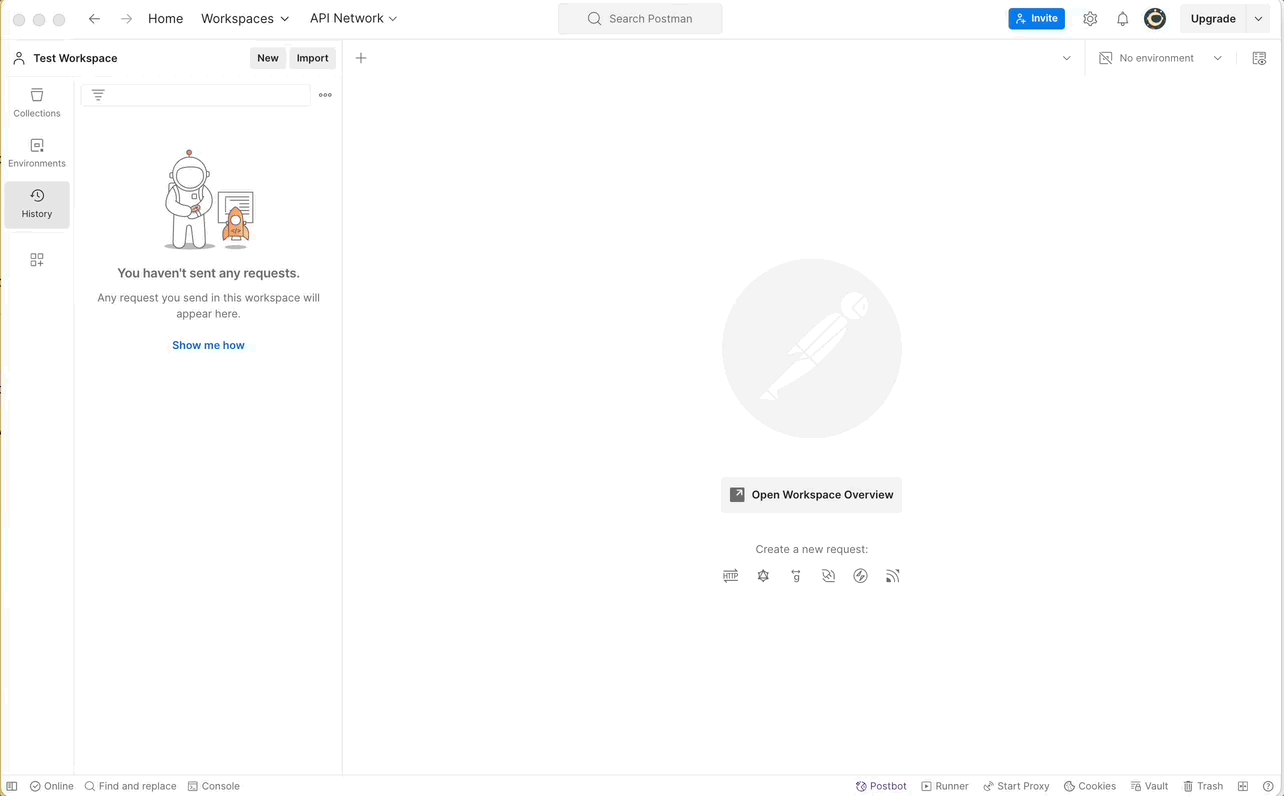Go to Home
This screenshot has width=1284, height=796.
[x=165, y=19]
